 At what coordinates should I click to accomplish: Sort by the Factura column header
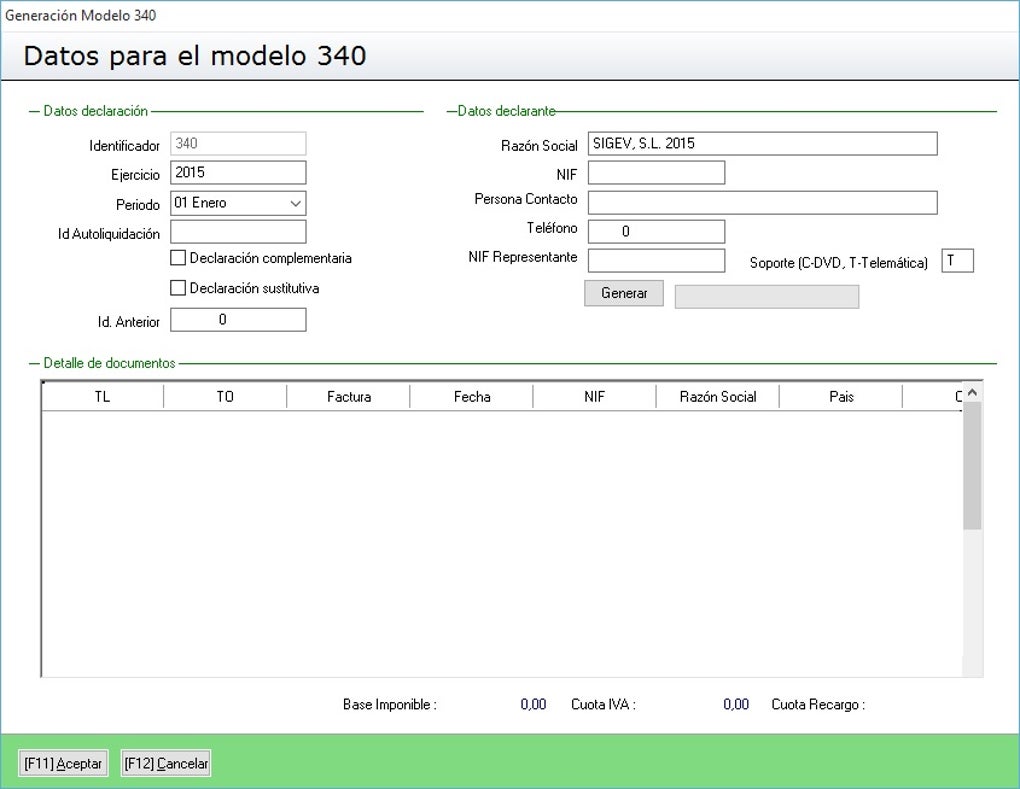tap(348, 397)
